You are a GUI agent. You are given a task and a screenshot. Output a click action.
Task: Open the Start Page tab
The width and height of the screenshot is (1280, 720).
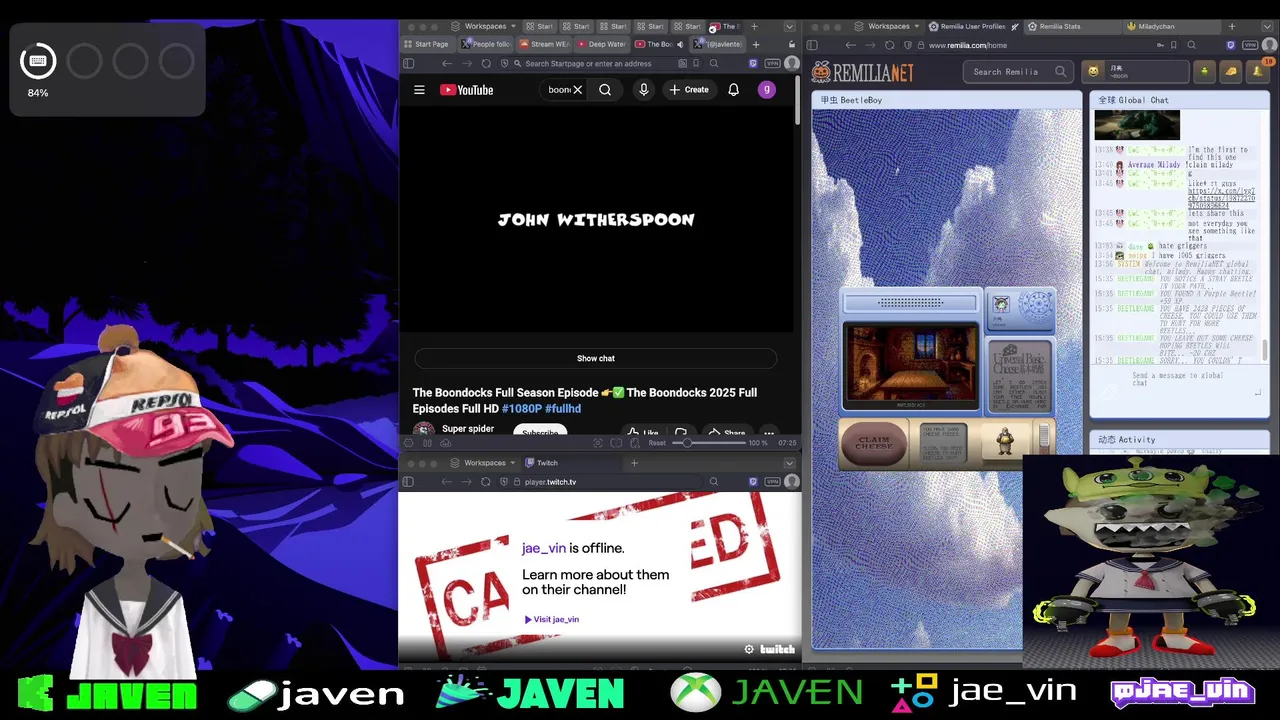click(x=430, y=44)
